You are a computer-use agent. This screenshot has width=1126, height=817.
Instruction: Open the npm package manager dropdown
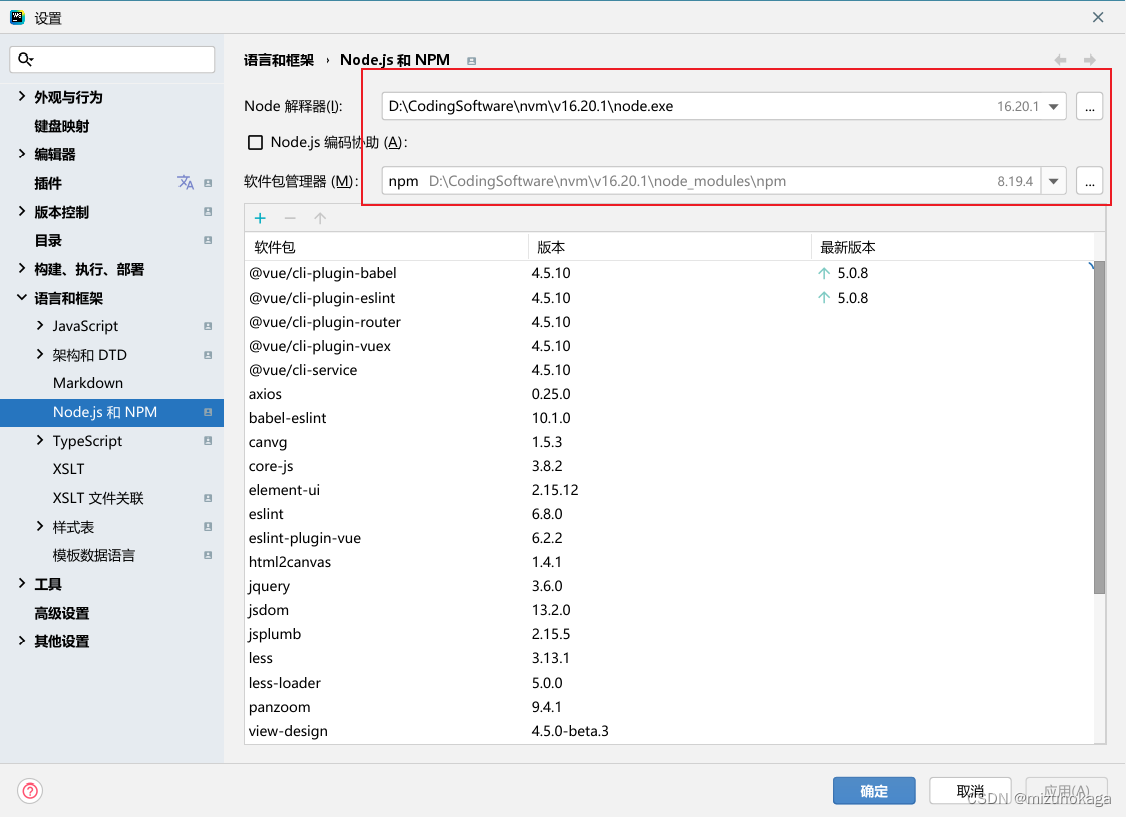coord(1055,181)
